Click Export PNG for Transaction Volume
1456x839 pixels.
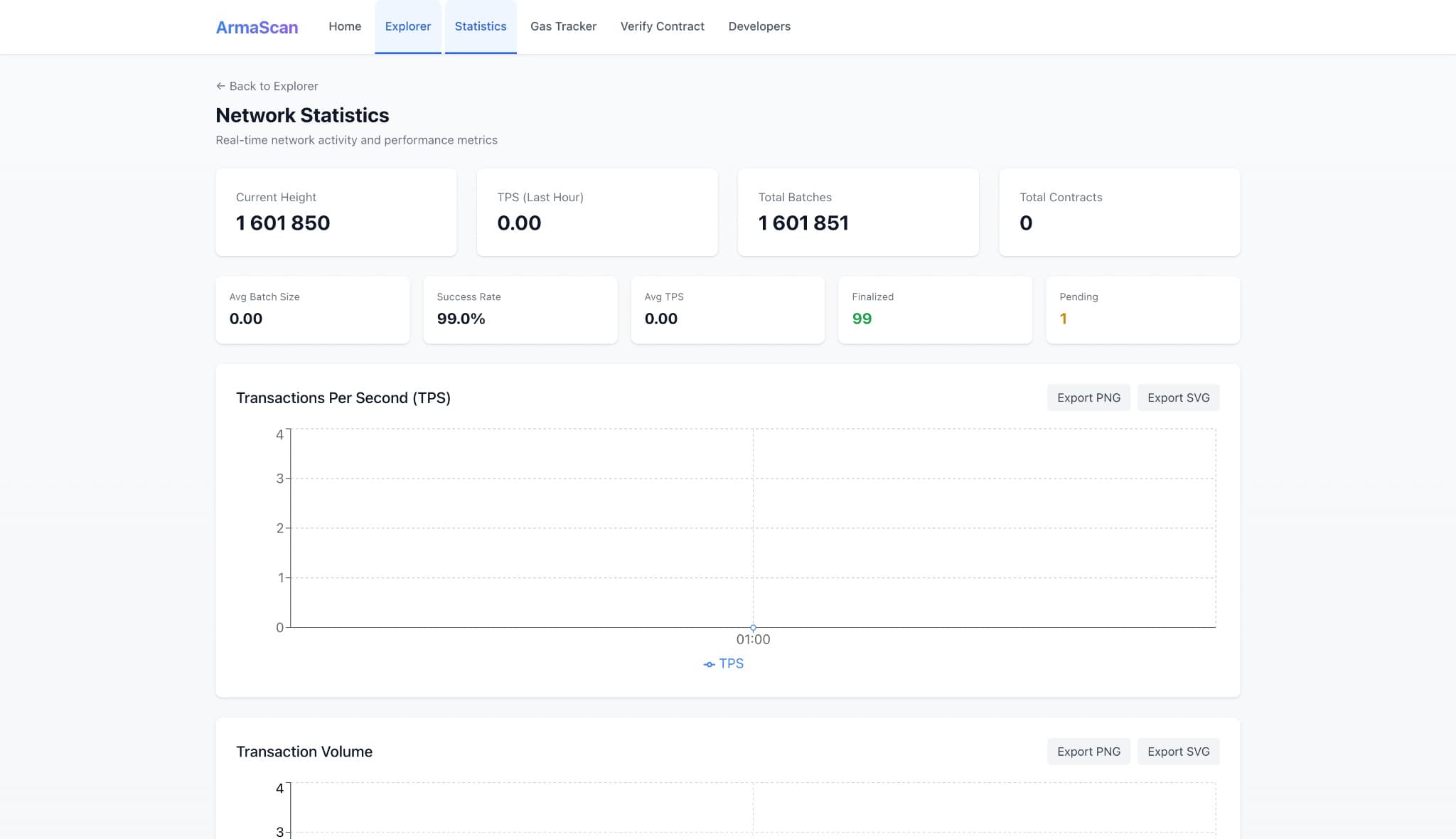(1088, 751)
